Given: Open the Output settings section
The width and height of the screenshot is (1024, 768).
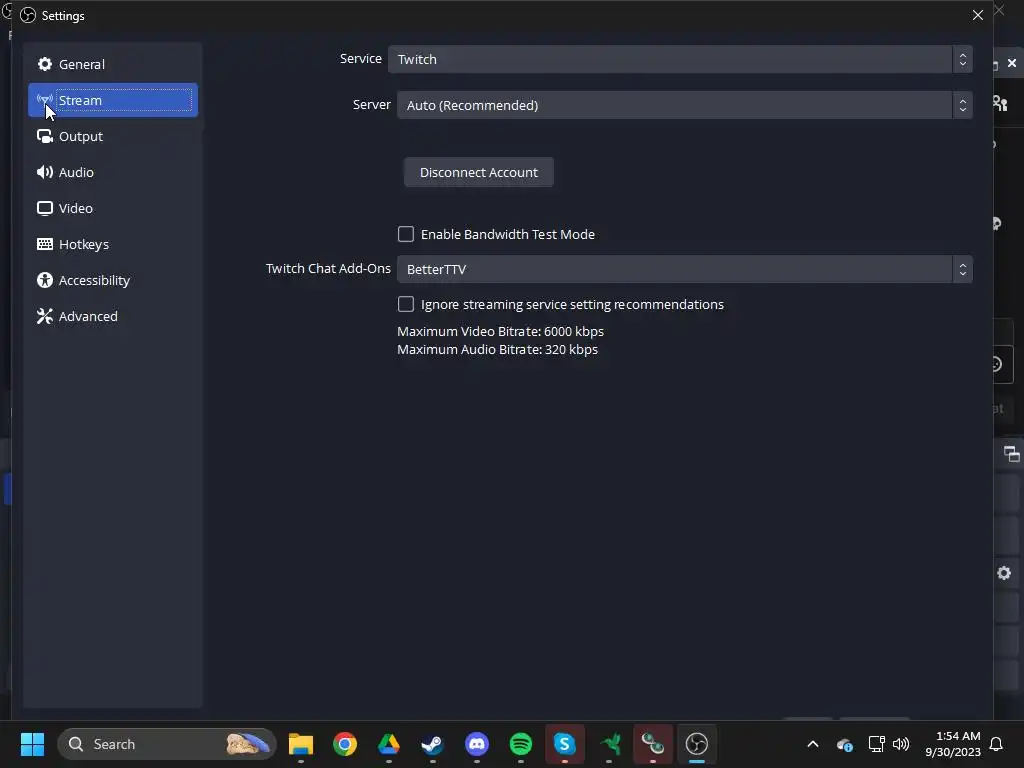Looking at the screenshot, I should point(112,136).
